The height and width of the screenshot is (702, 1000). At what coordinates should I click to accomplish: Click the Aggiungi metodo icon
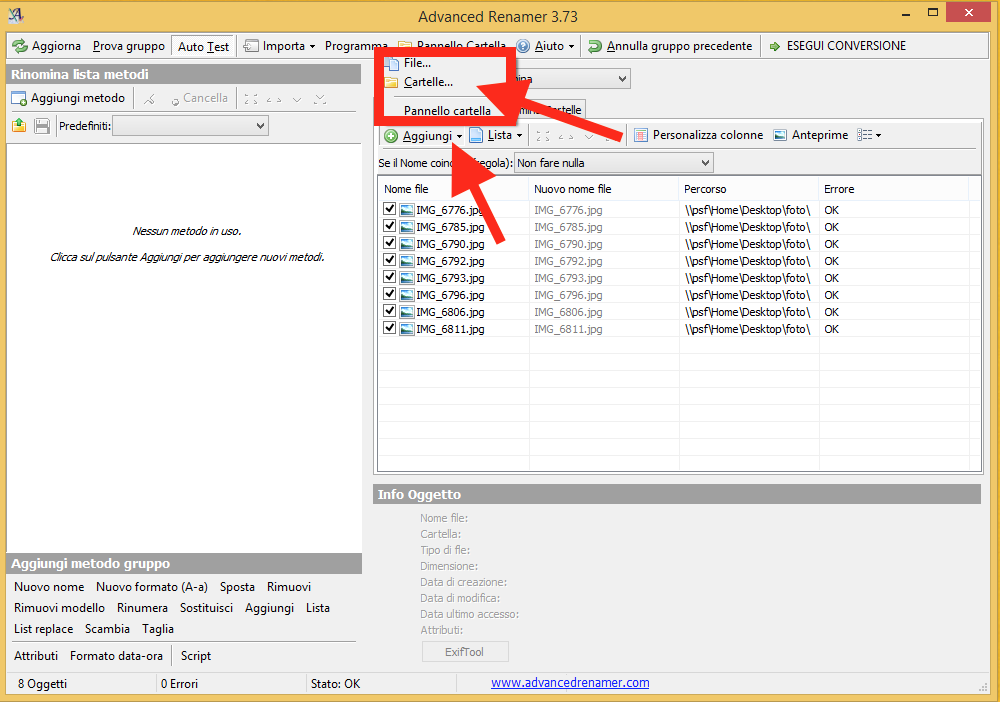(x=19, y=99)
